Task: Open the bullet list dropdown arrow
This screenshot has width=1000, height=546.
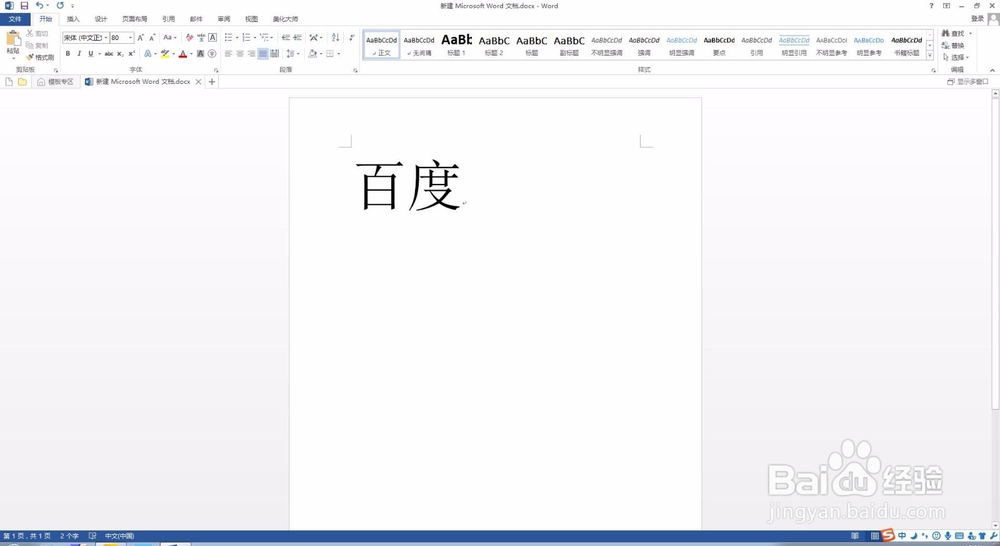Action: pyautogui.click(x=237, y=38)
